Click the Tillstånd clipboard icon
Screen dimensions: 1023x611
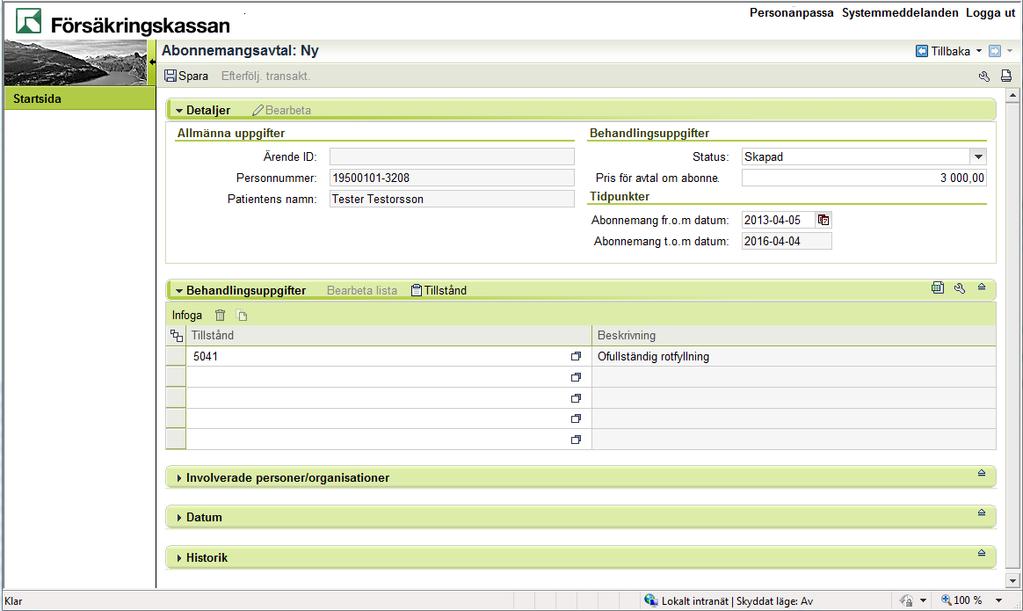coord(416,290)
